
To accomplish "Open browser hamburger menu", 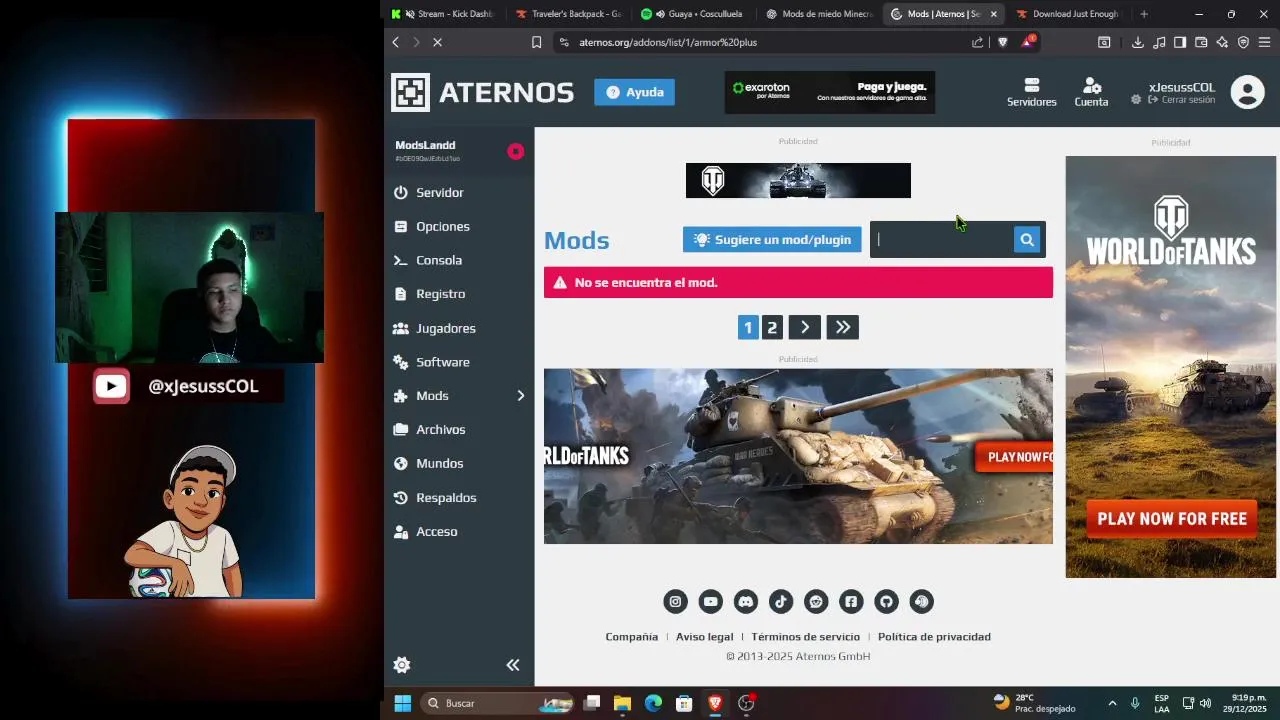I will [x=1264, y=42].
